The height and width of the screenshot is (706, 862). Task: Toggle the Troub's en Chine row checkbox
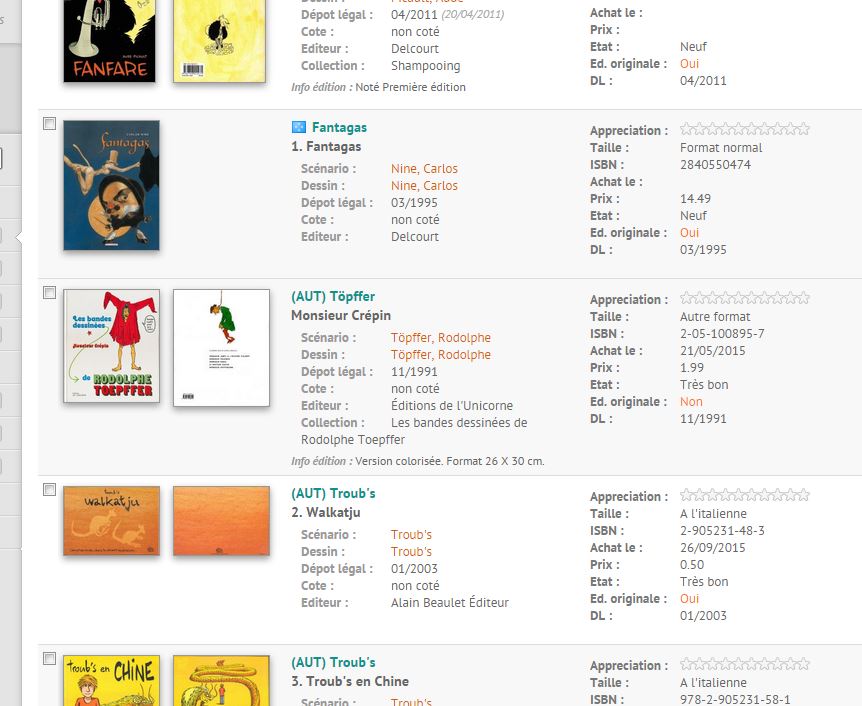(x=49, y=658)
